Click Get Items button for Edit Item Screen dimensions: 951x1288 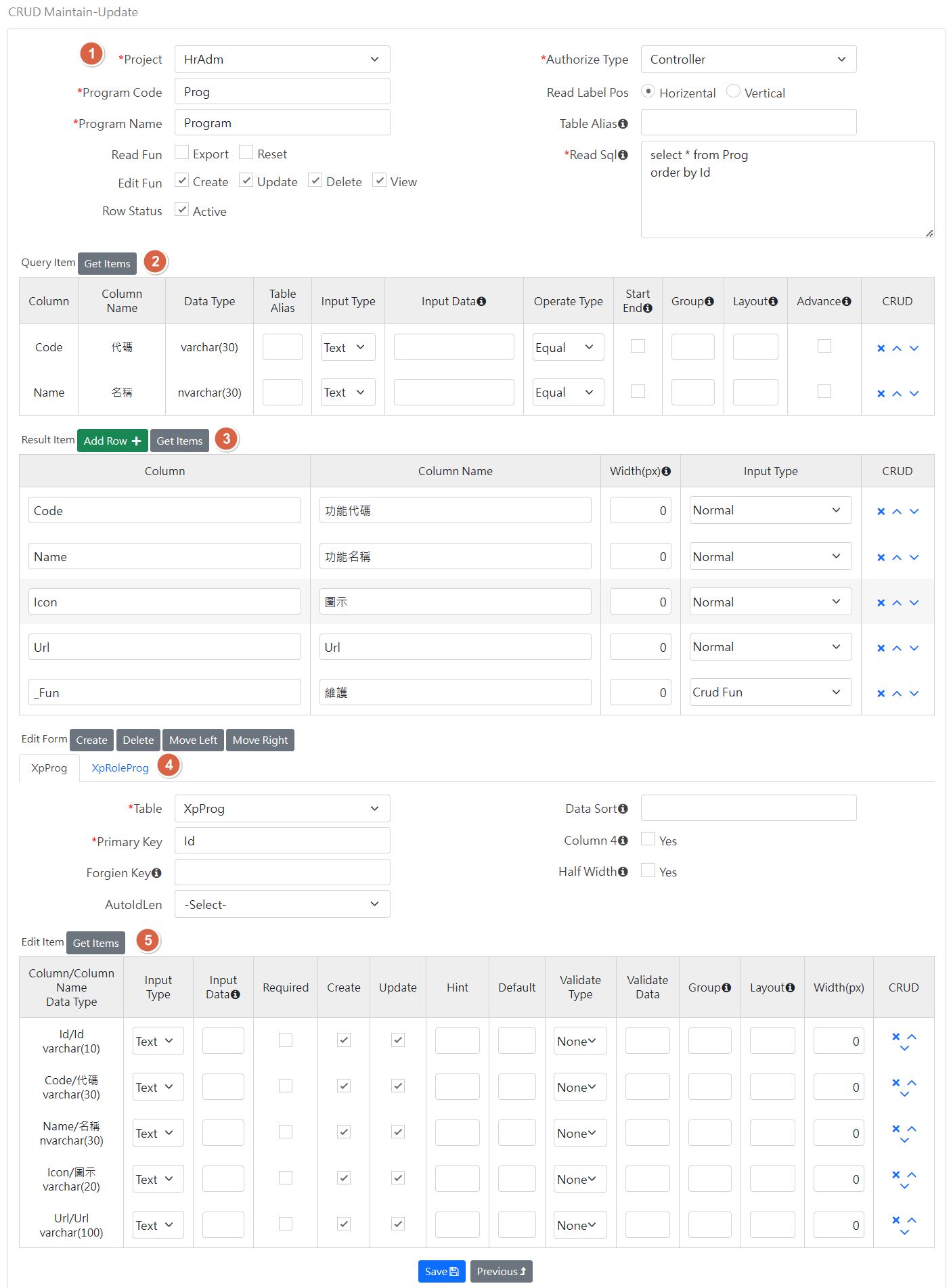click(95, 943)
